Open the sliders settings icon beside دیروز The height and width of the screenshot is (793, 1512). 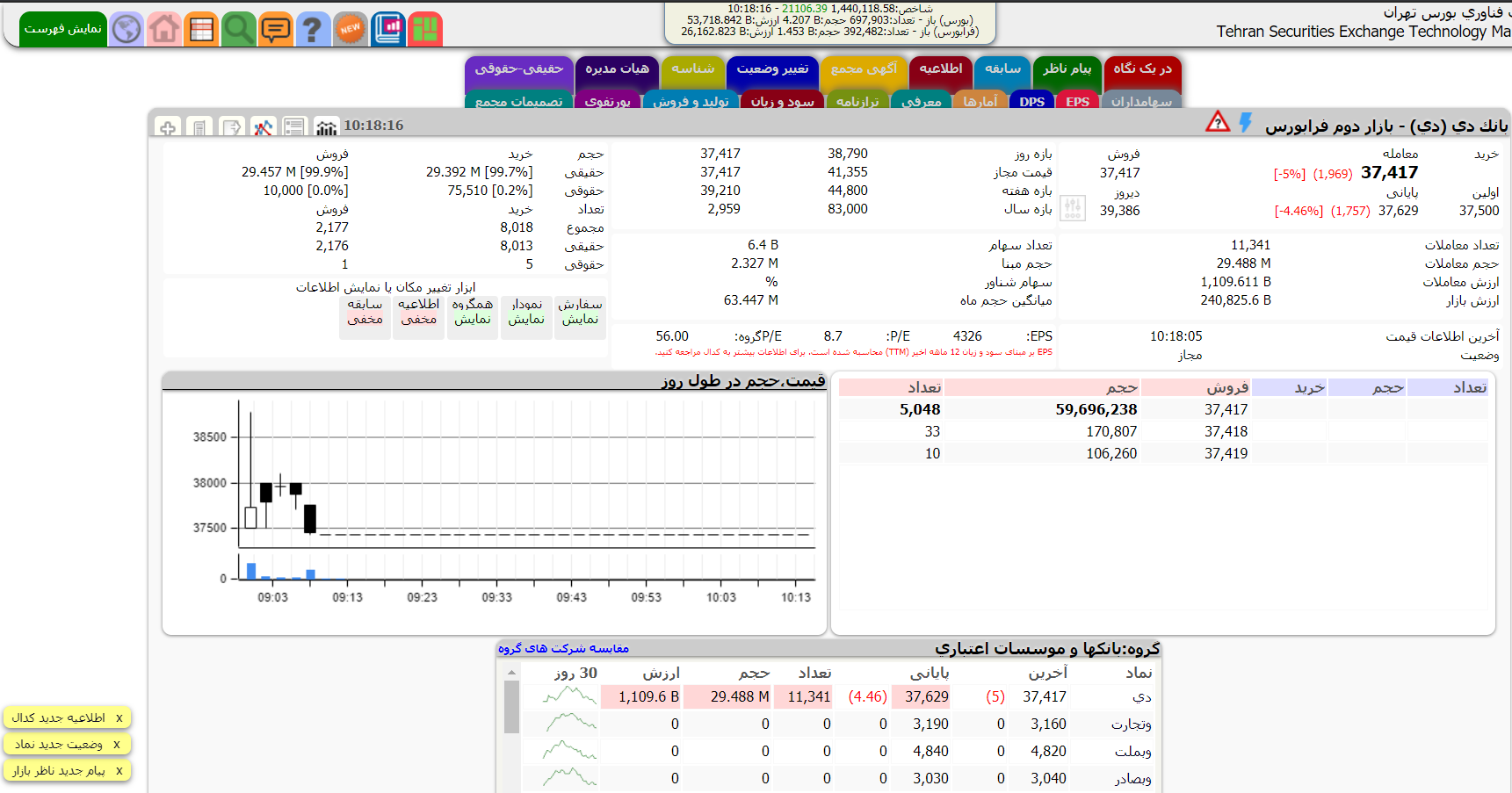1073,208
